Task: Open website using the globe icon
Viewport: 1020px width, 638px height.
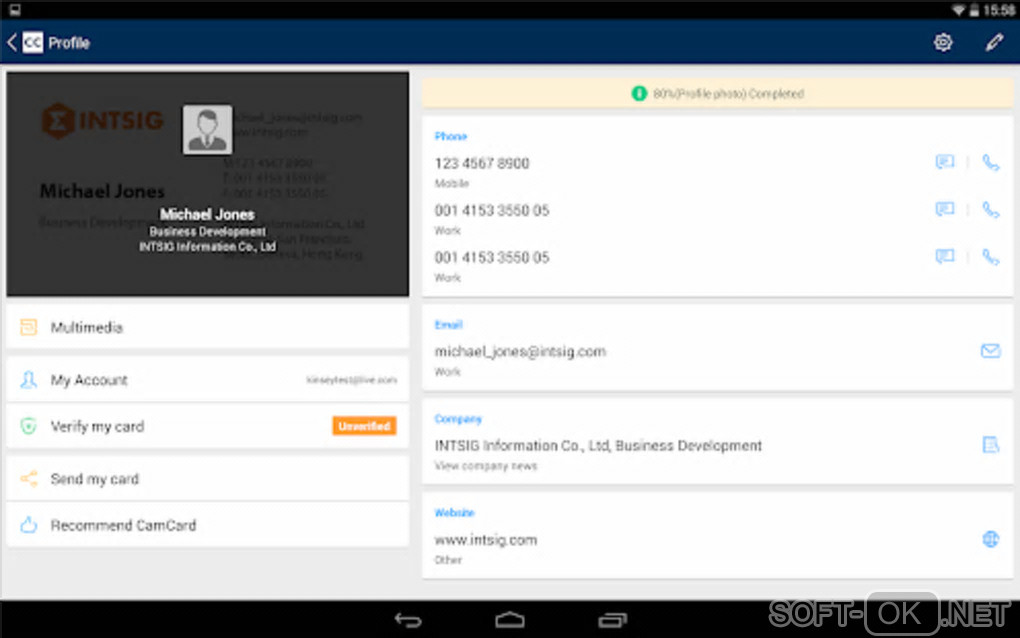Action: [x=990, y=539]
